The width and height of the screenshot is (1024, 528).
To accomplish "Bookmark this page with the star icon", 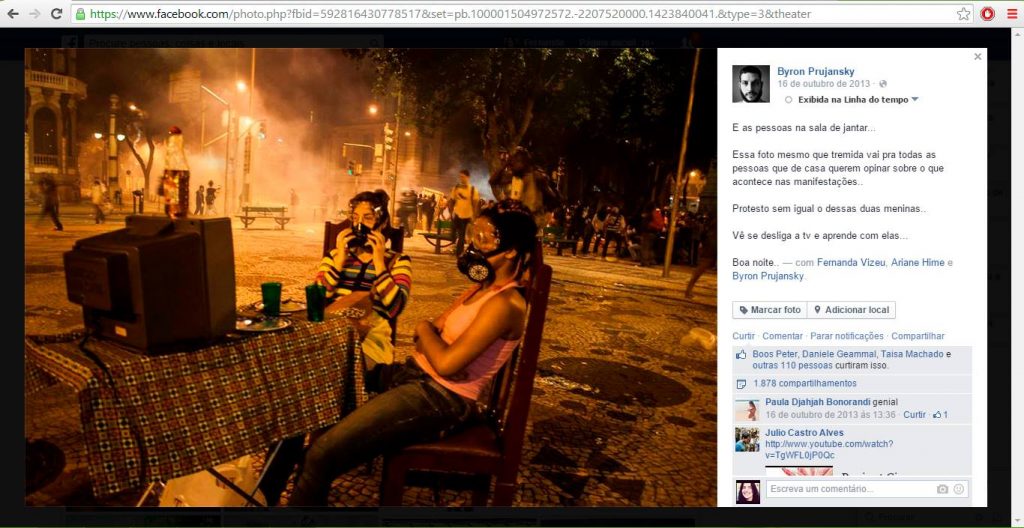I will 963,14.
